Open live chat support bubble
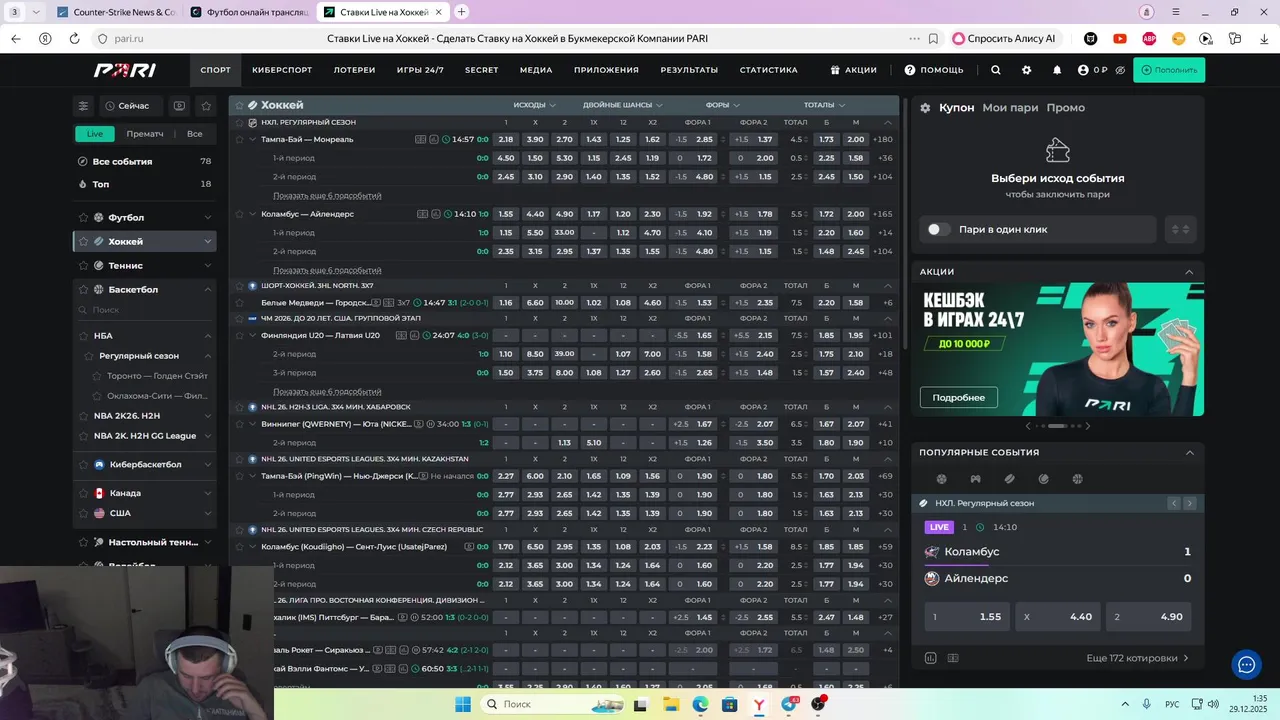The width and height of the screenshot is (1280, 720). point(1246,664)
